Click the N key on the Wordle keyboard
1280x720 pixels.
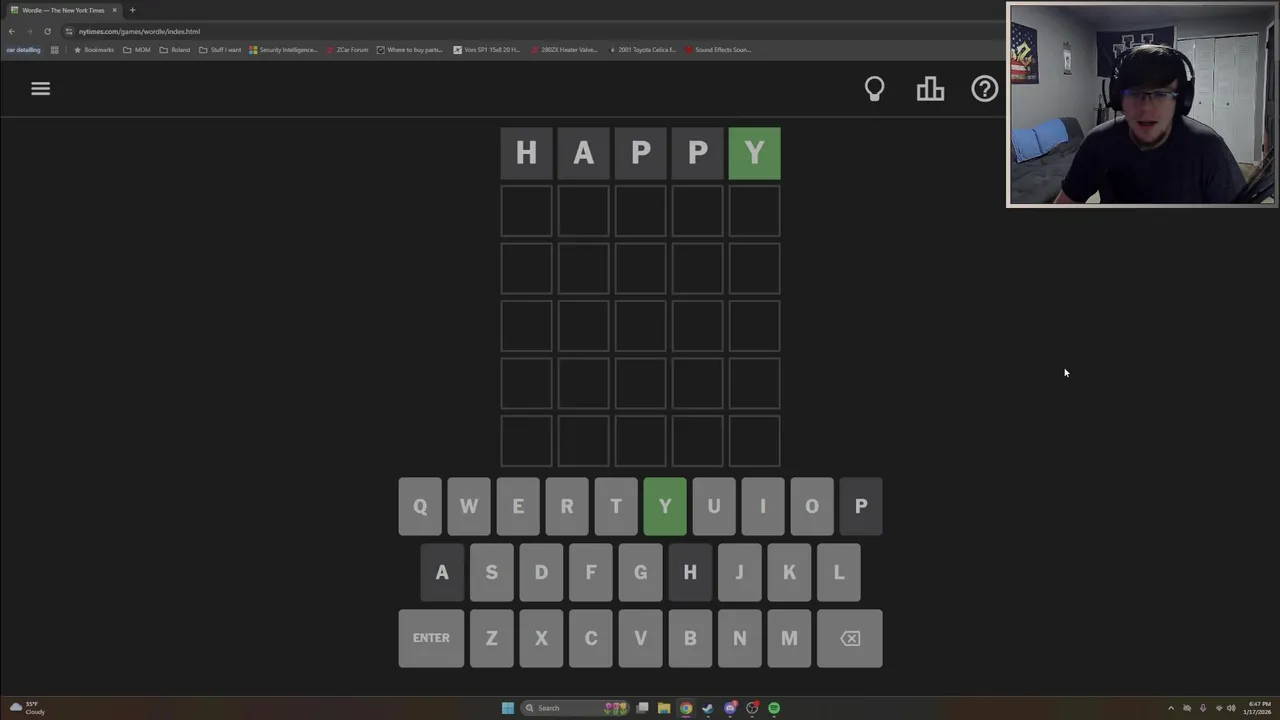click(x=739, y=638)
